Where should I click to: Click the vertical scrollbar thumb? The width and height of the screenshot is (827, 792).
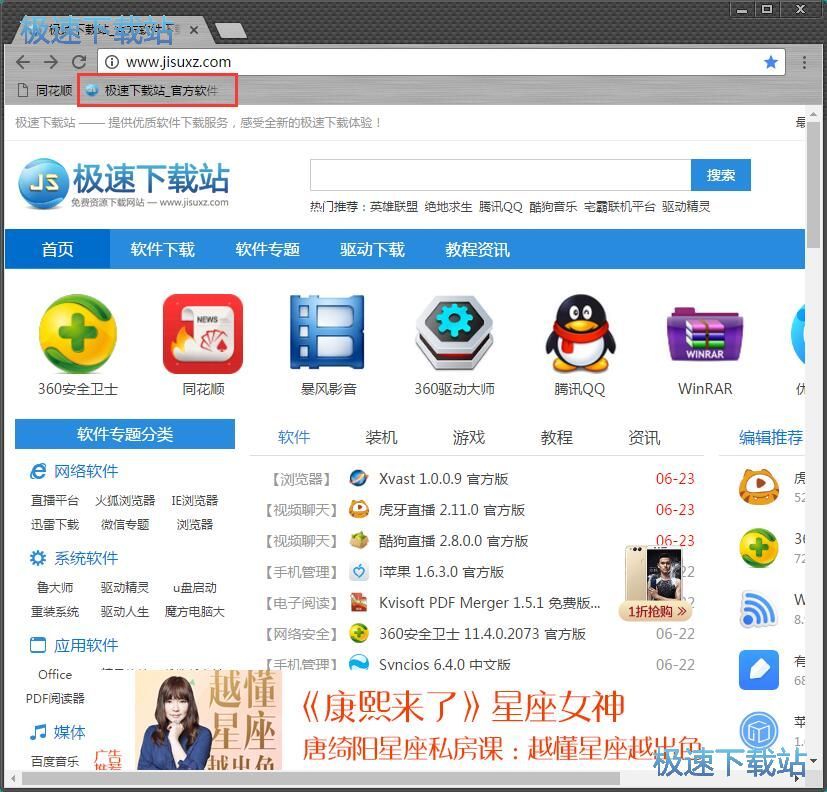coord(815,183)
